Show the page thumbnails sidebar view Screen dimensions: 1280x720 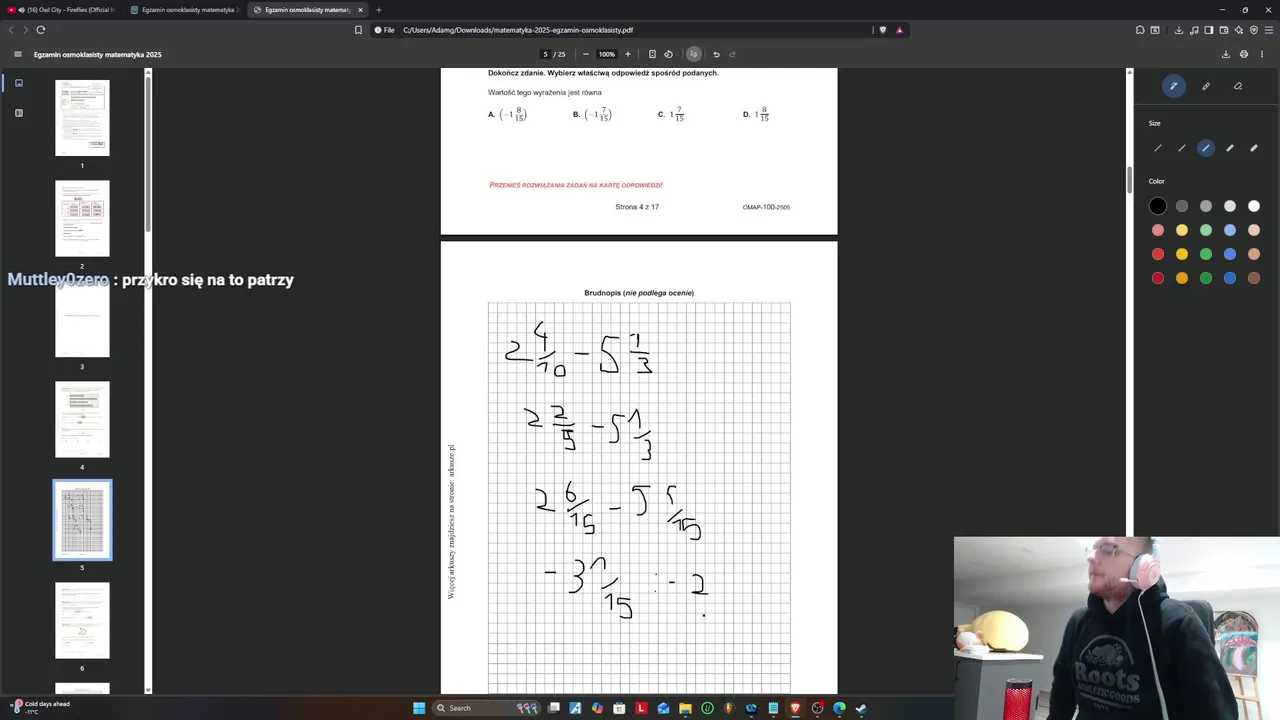point(18,83)
